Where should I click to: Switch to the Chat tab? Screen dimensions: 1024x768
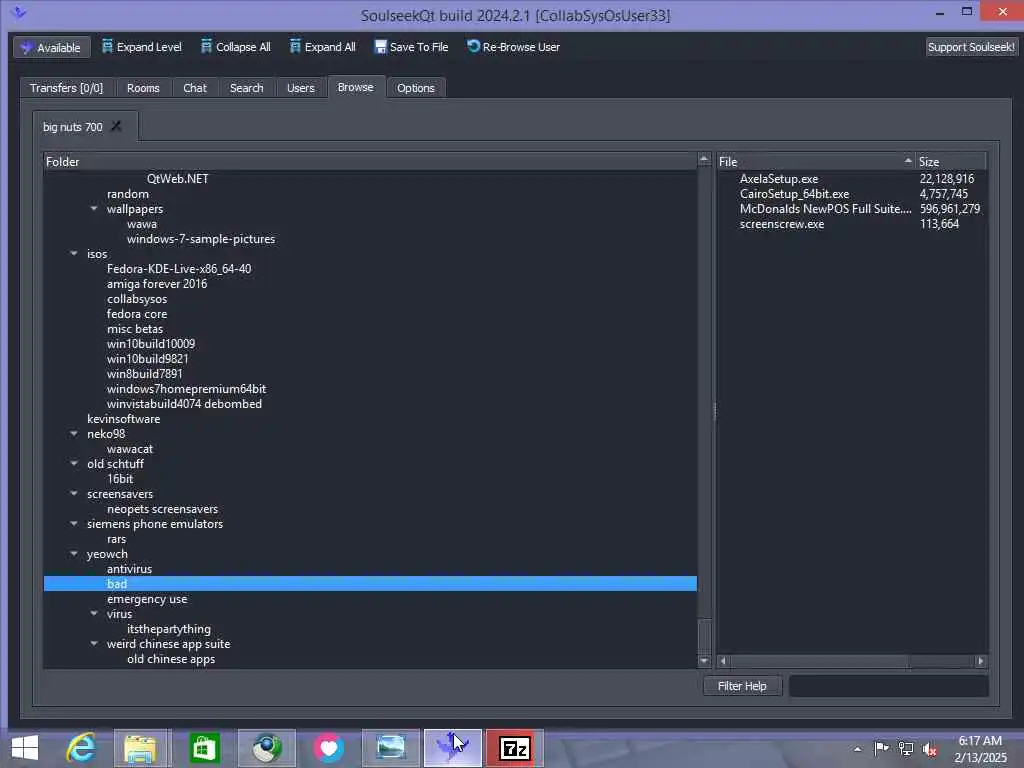[x=195, y=88]
